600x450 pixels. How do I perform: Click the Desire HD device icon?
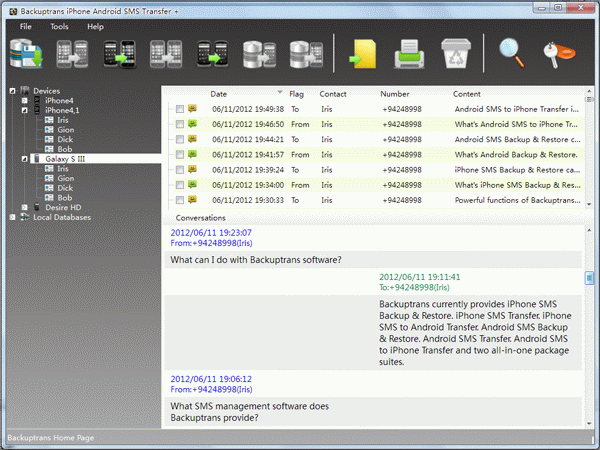coord(37,207)
